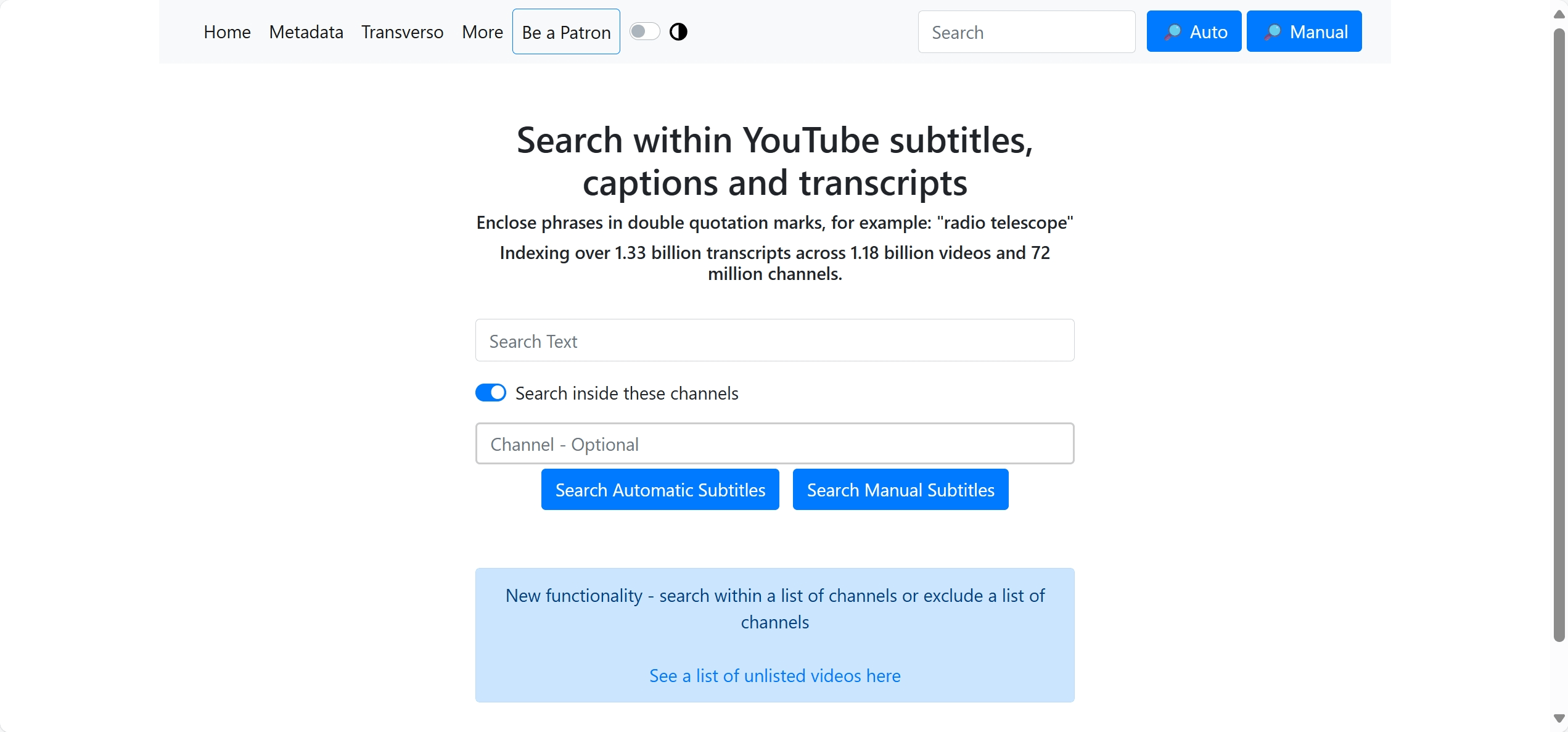The image size is (1568, 732).
Task: Focus the top navbar Search field
Action: (1027, 31)
